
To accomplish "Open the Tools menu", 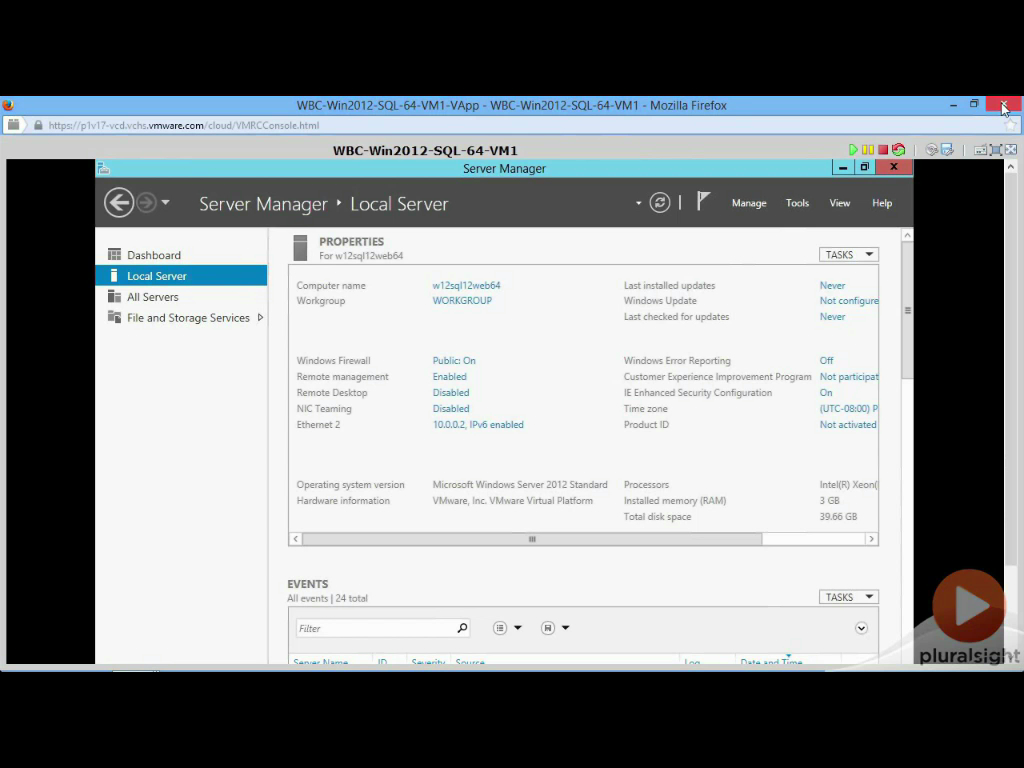I will pos(797,203).
